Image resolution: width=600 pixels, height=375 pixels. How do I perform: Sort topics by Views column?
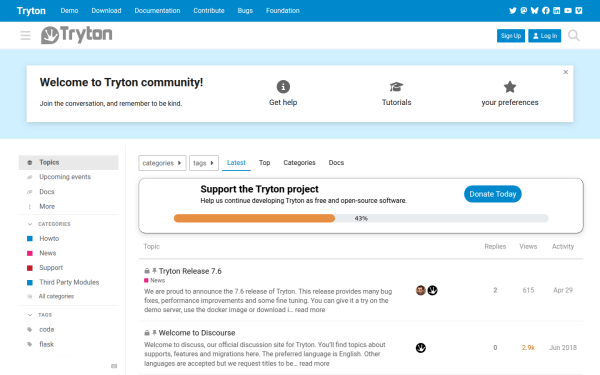(x=528, y=247)
